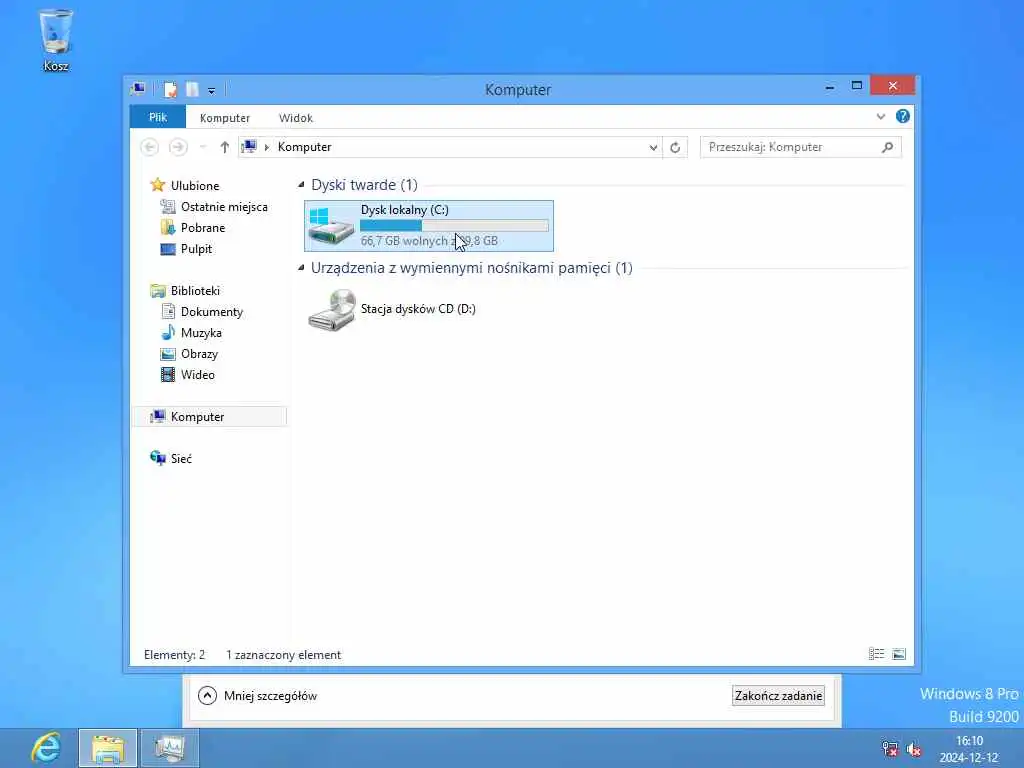The image size is (1024, 768).
Task: Open the Plik ribbon tab
Action: (157, 118)
